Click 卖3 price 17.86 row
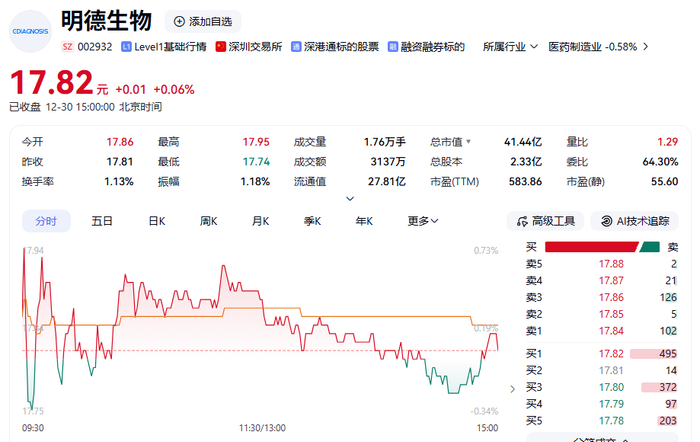Viewport: 700px width, 442px height. tap(601, 298)
